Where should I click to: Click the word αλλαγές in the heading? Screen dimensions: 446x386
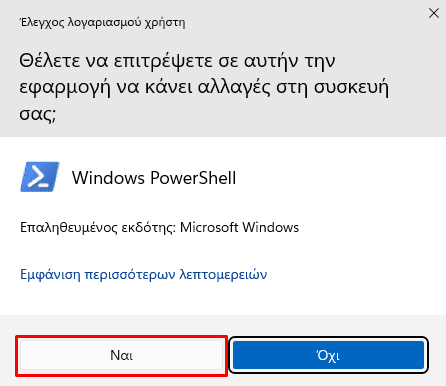click(x=234, y=87)
